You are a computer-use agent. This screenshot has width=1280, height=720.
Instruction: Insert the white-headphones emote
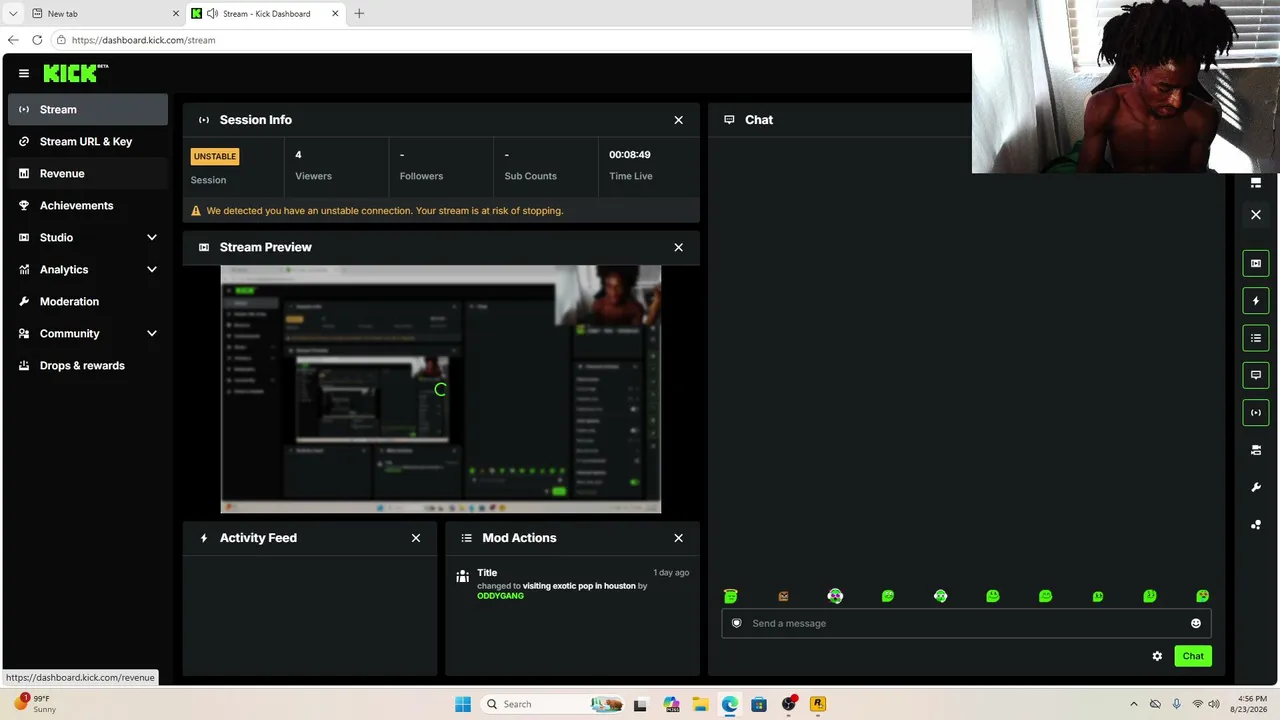point(940,596)
